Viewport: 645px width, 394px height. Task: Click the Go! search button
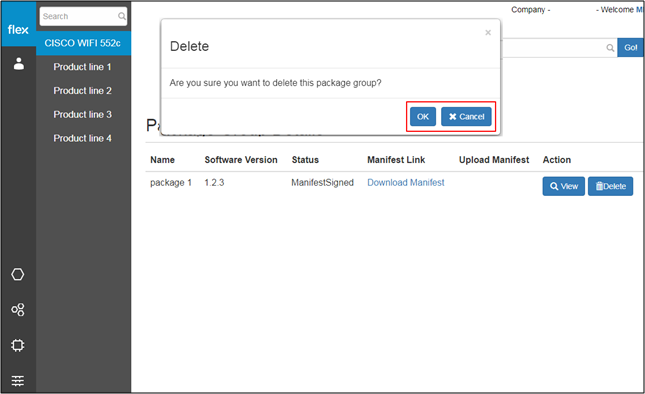[x=631, y=47]
